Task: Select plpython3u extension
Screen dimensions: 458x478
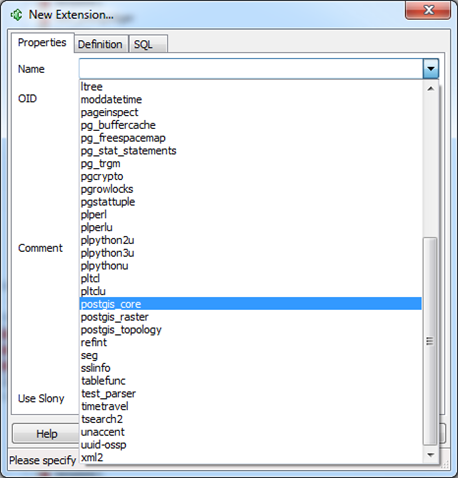Action: 251,253
